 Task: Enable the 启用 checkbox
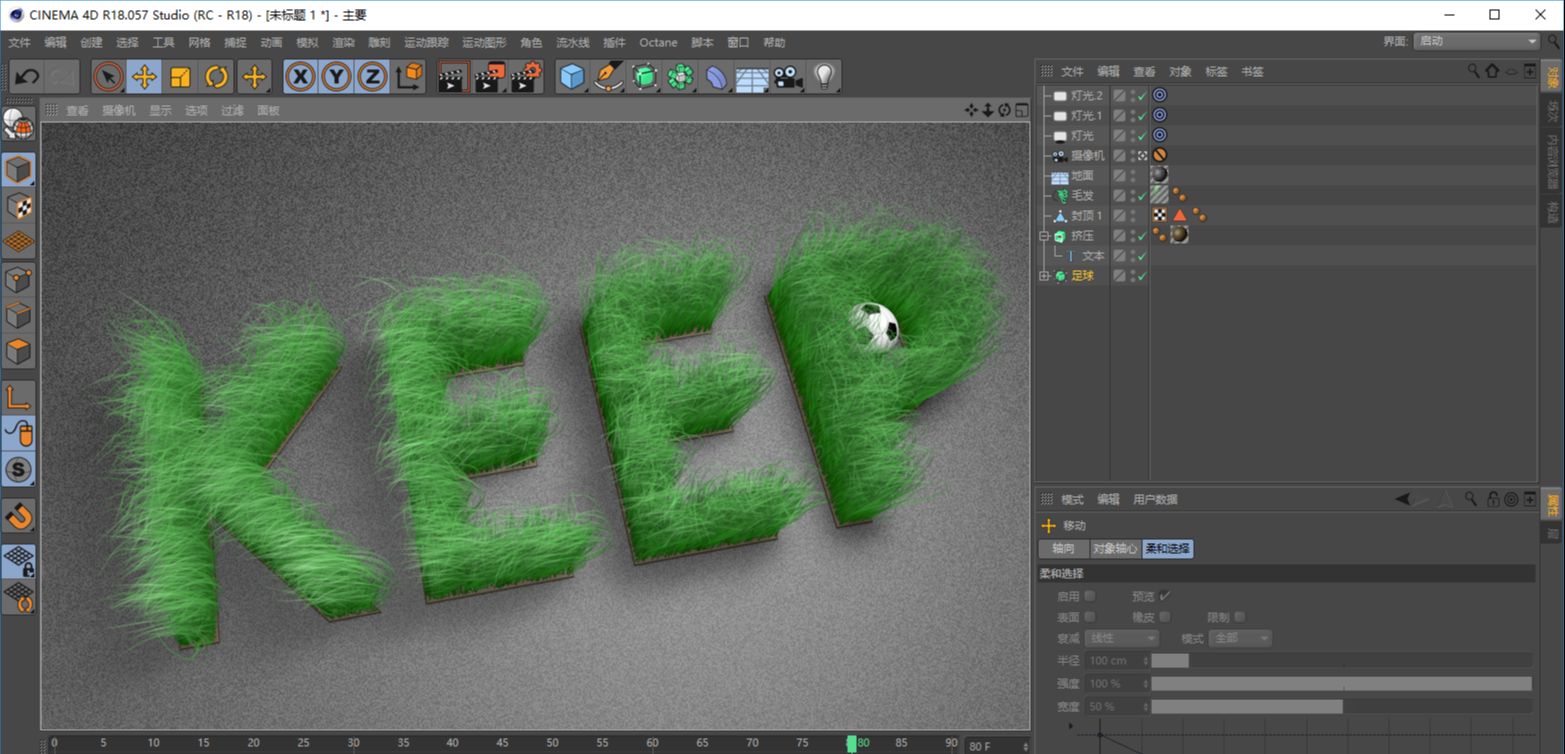point(1090,596)
